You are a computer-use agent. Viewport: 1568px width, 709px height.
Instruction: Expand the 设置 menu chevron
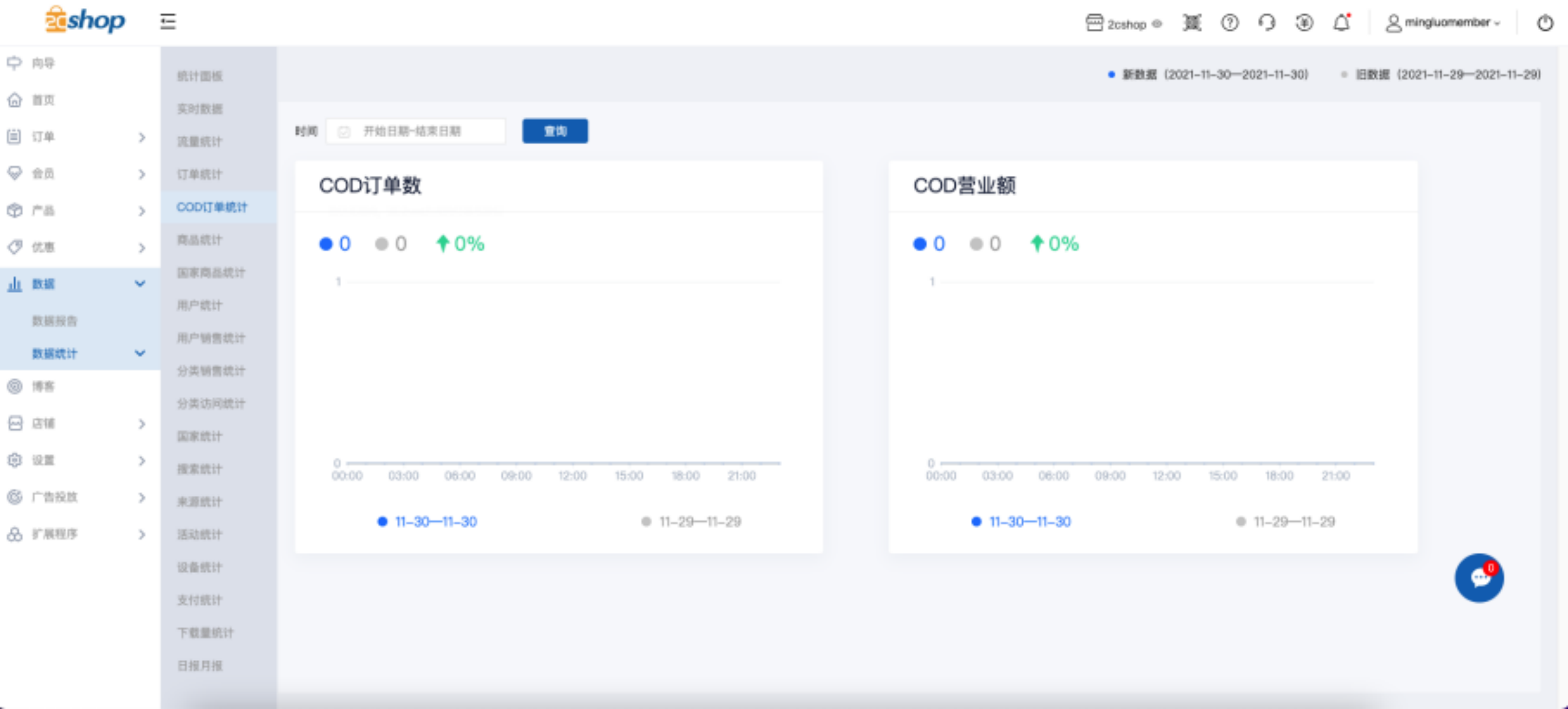click(141, 460)
